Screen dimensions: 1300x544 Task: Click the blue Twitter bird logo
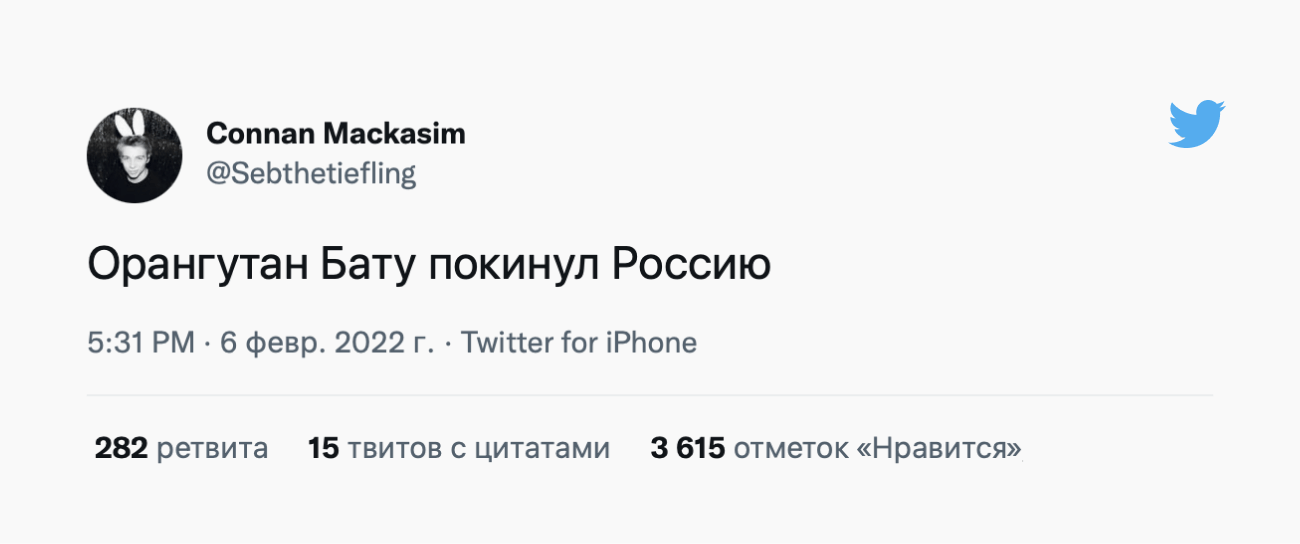click(1197, 124)
